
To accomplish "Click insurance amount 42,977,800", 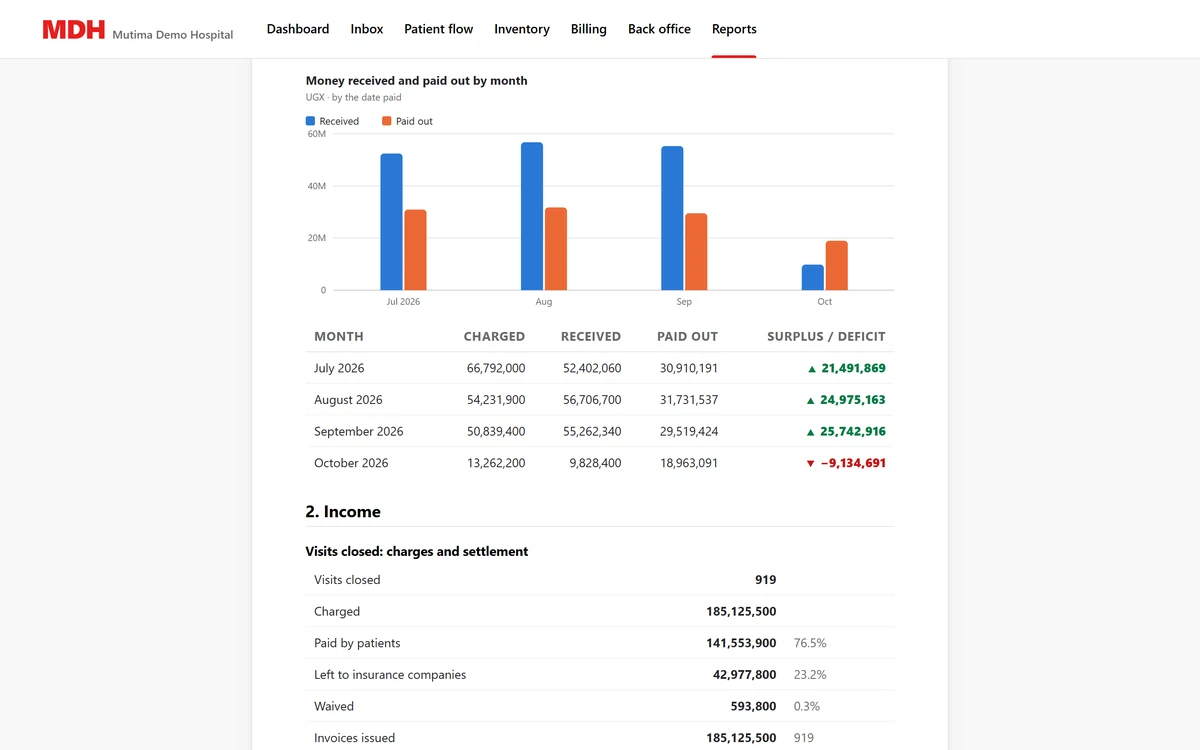I will point(745,675).
